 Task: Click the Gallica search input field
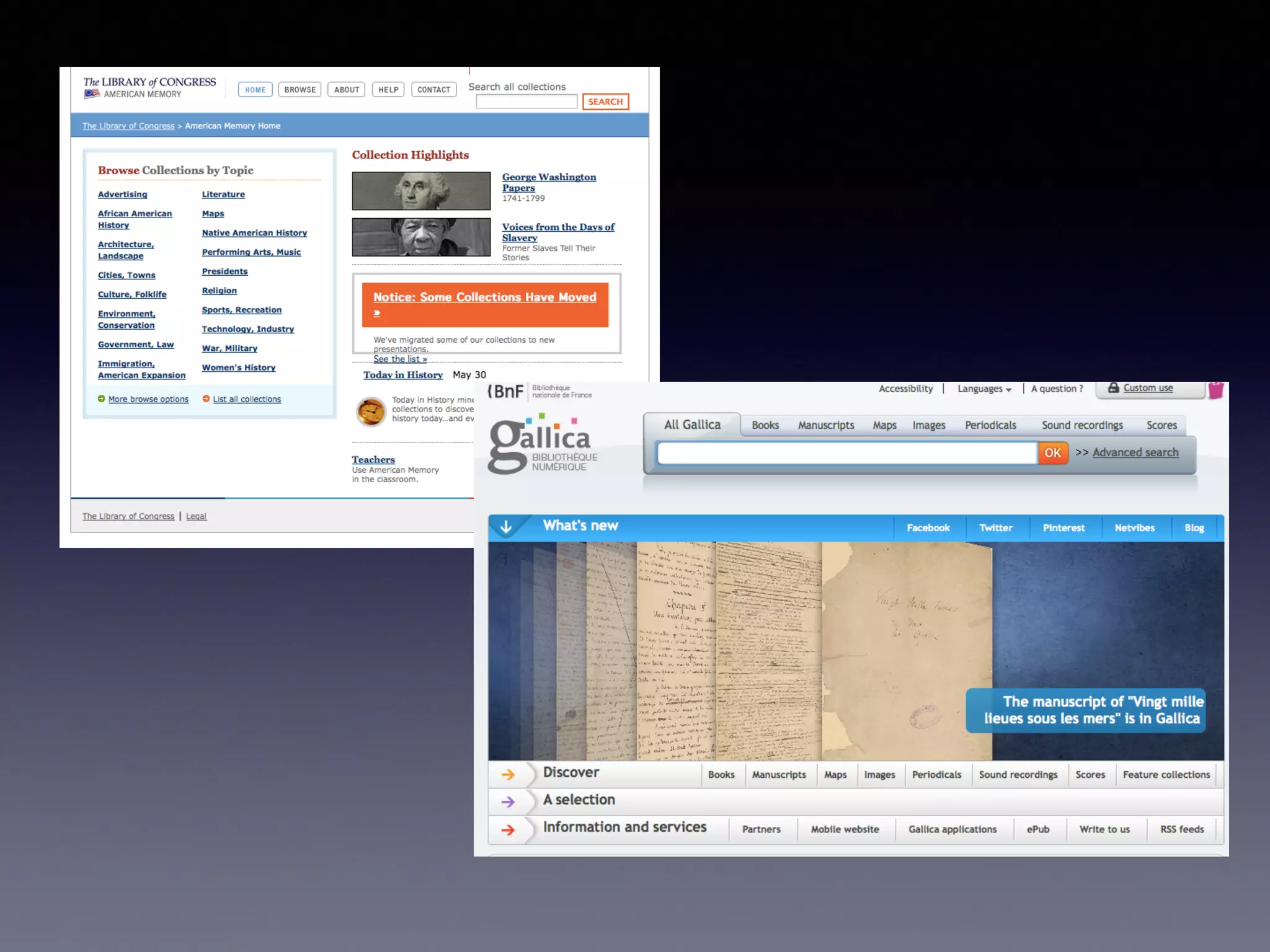(846, 453)
